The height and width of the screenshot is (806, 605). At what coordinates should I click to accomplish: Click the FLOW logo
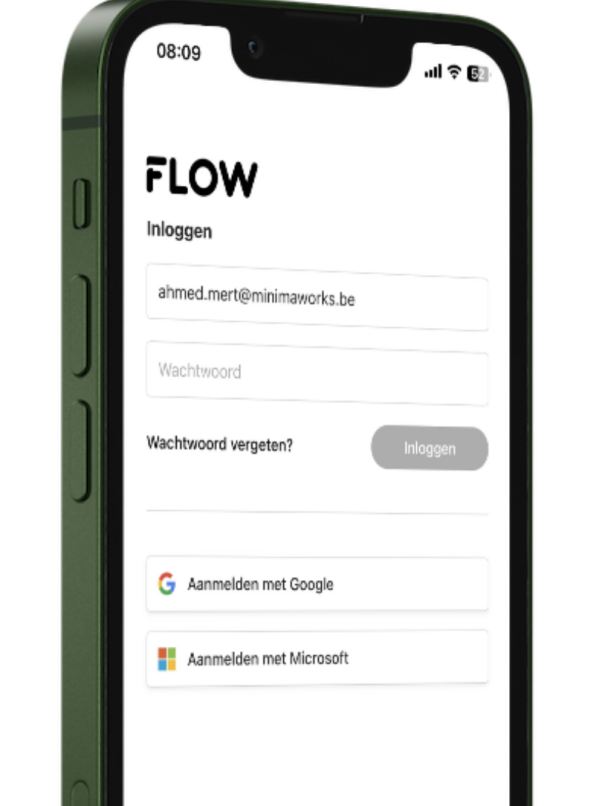(201, 177)
